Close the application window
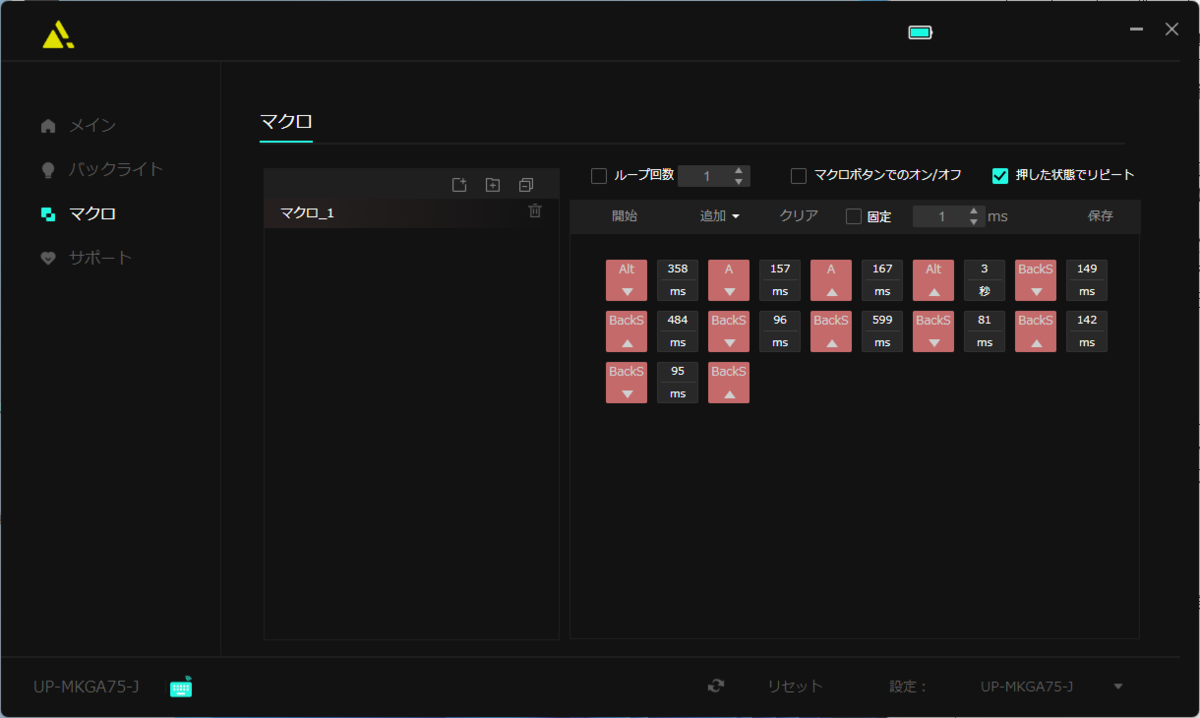Viewport: 1200px width, 718px height. point(1172,30)
